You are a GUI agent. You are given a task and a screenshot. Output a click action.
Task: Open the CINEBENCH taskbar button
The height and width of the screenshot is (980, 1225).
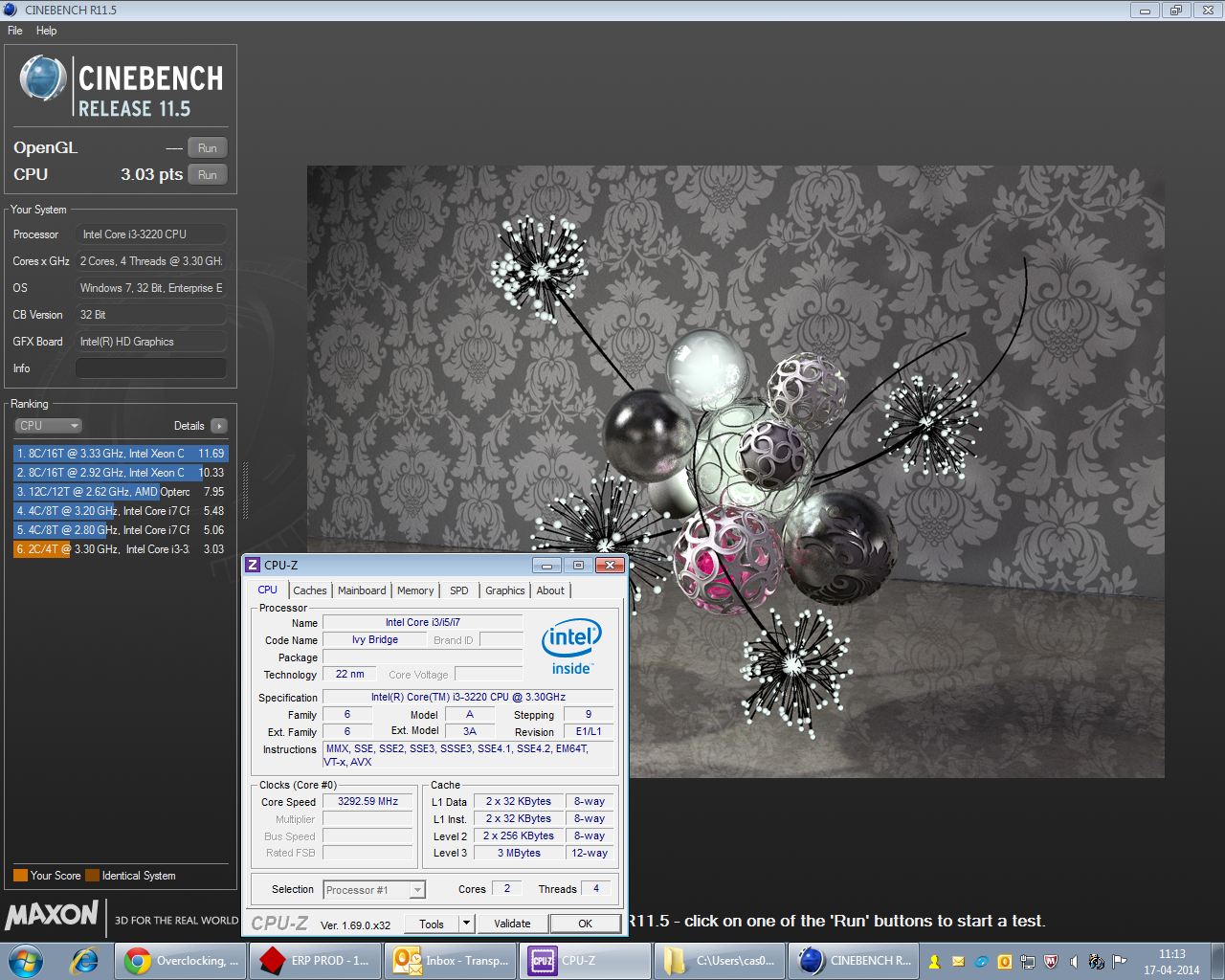coord(855,961)
